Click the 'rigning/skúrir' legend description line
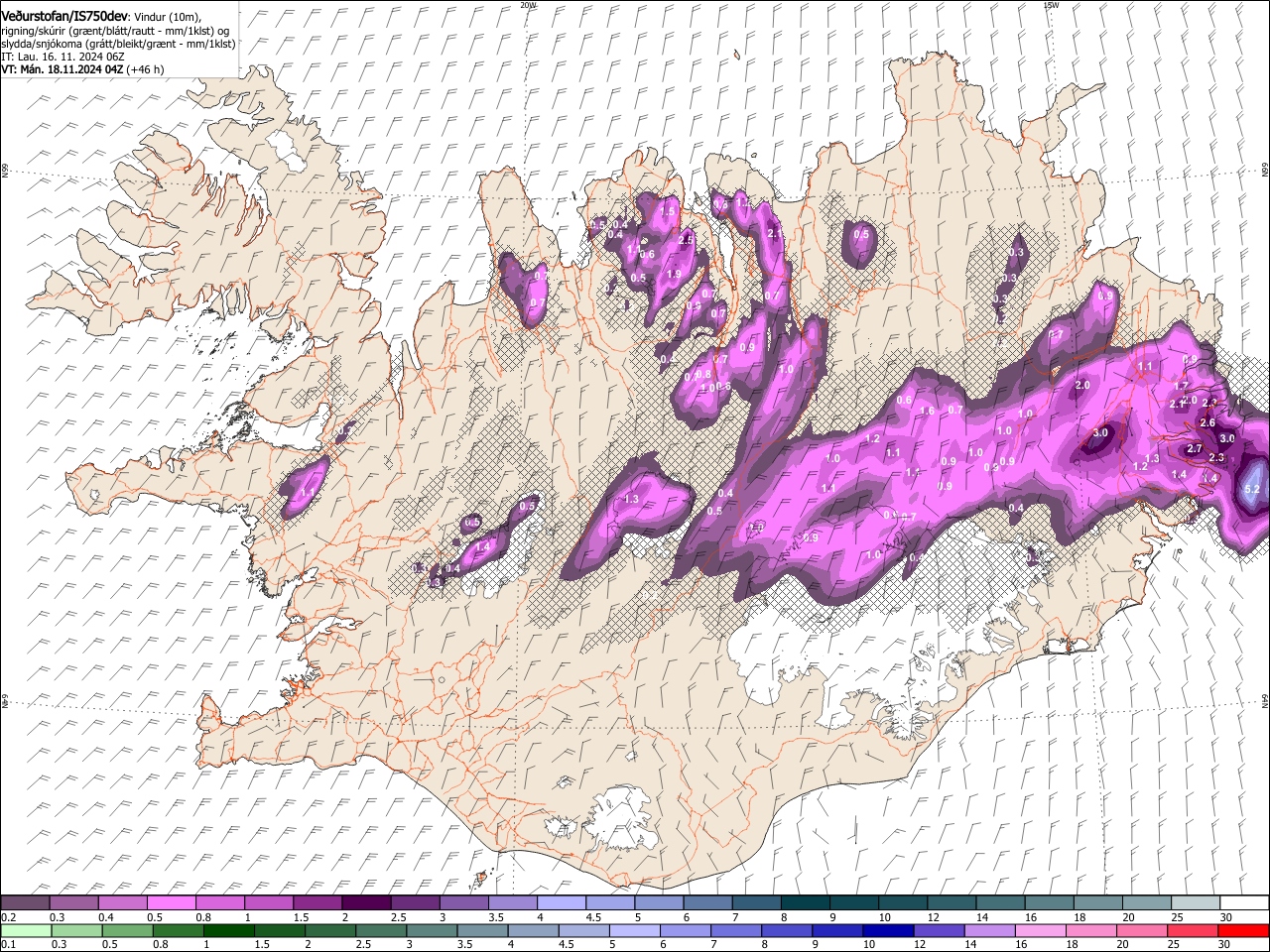The image size is (1270, 952). (x=114, y=31)
